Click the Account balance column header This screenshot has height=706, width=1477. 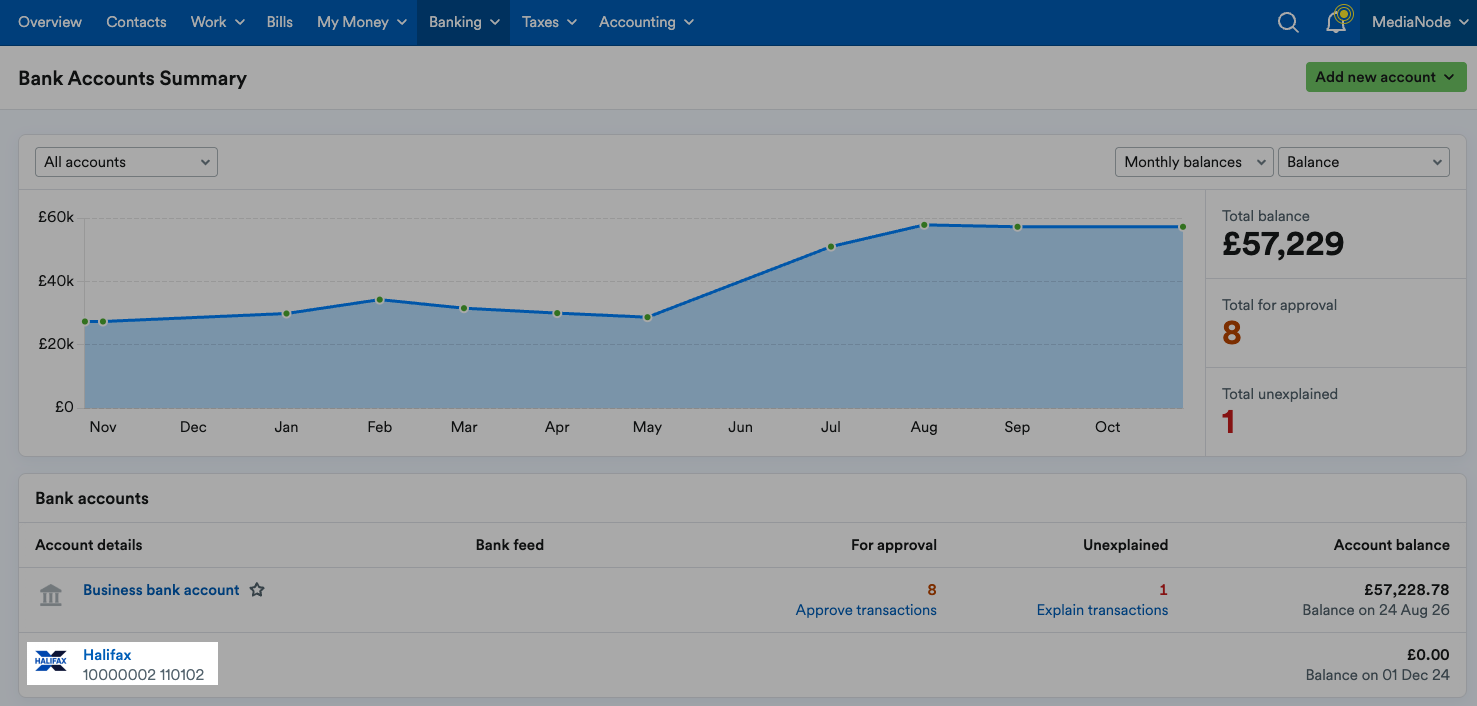tap(1392, 545)
